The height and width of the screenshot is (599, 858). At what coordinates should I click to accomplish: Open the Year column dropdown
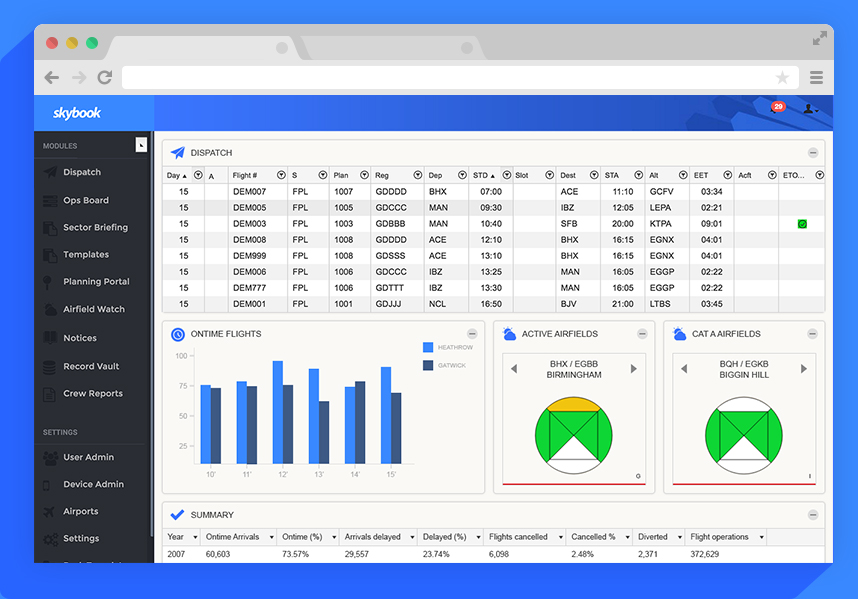[195, 538]
